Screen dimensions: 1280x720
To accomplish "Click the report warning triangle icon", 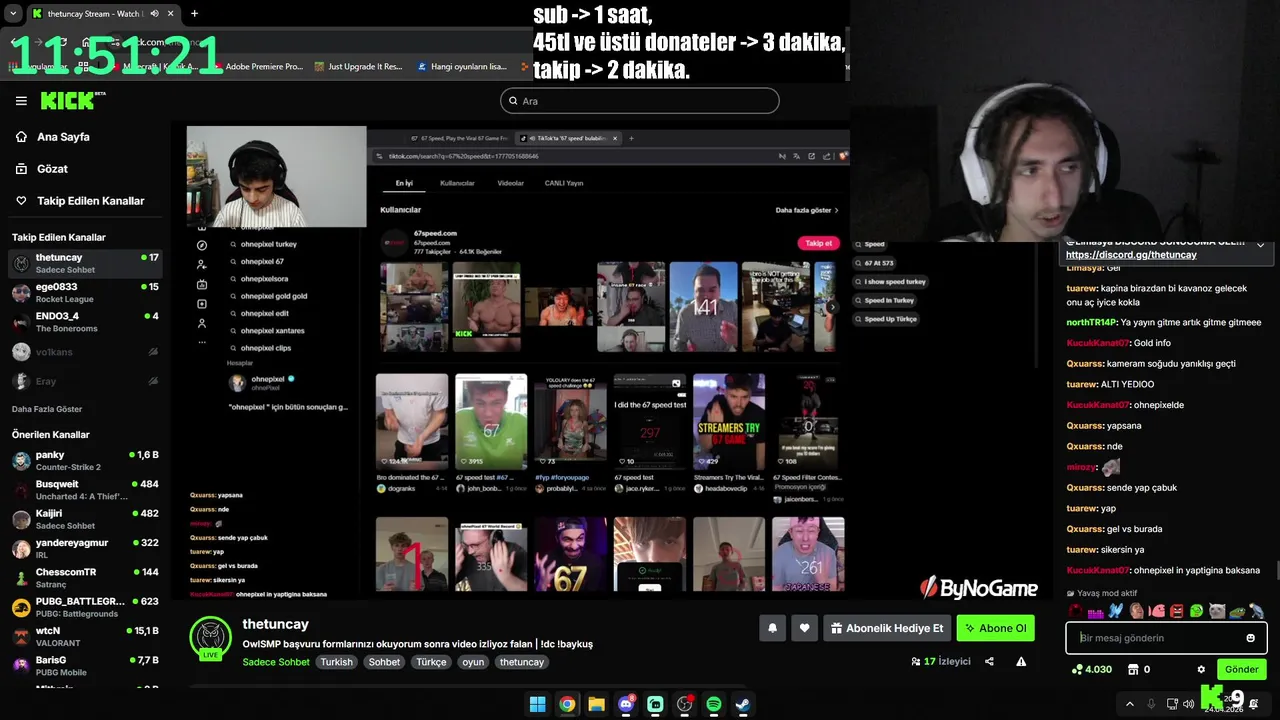I will pos(1021,661).
